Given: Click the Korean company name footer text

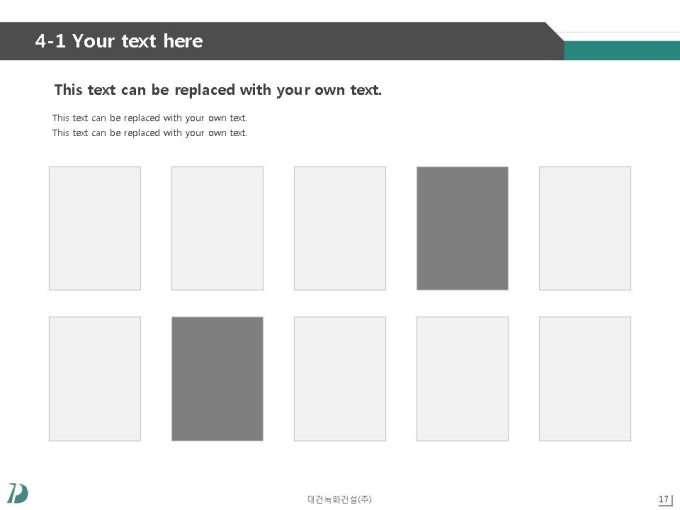Looking at the screenshot, I should (x=340, y=500).
